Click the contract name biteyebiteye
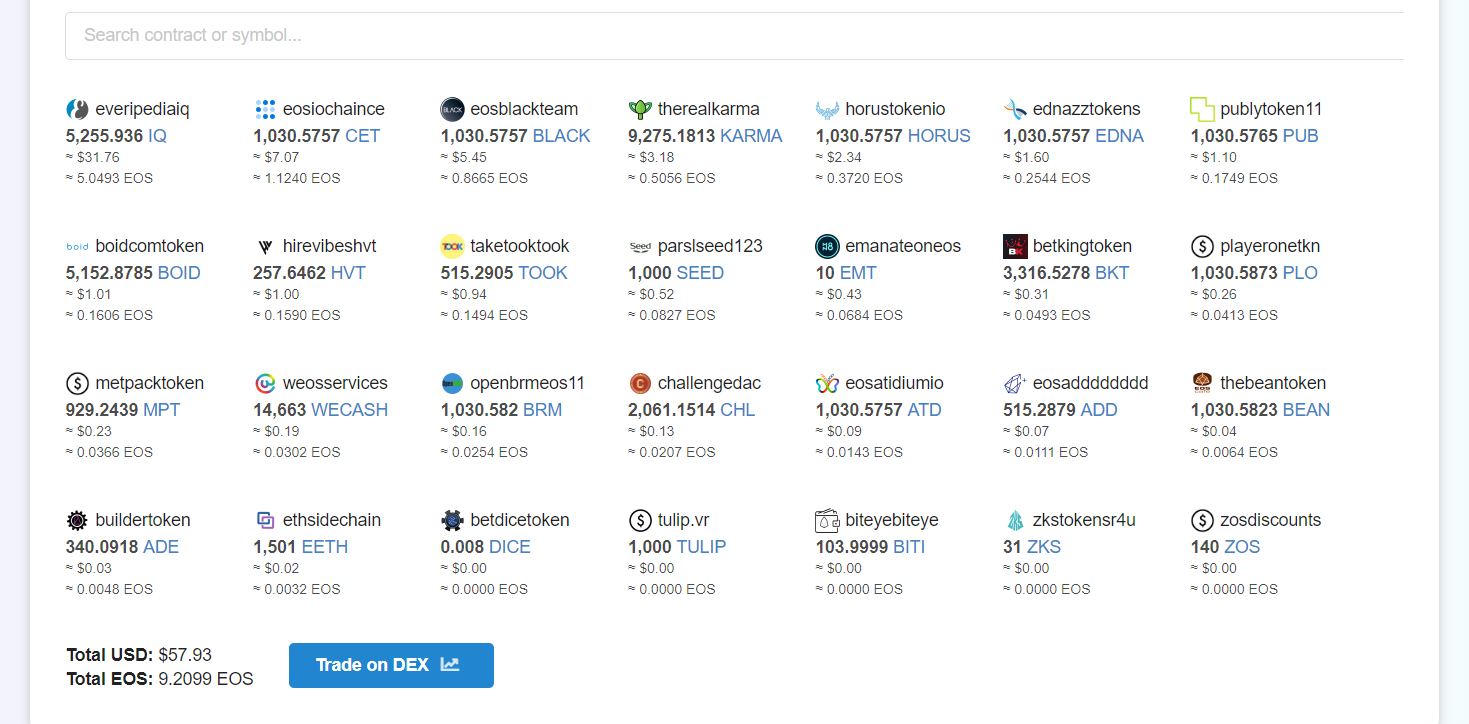Image resolution: width=1469 pixels, height=724 pixels. point(892,520)
